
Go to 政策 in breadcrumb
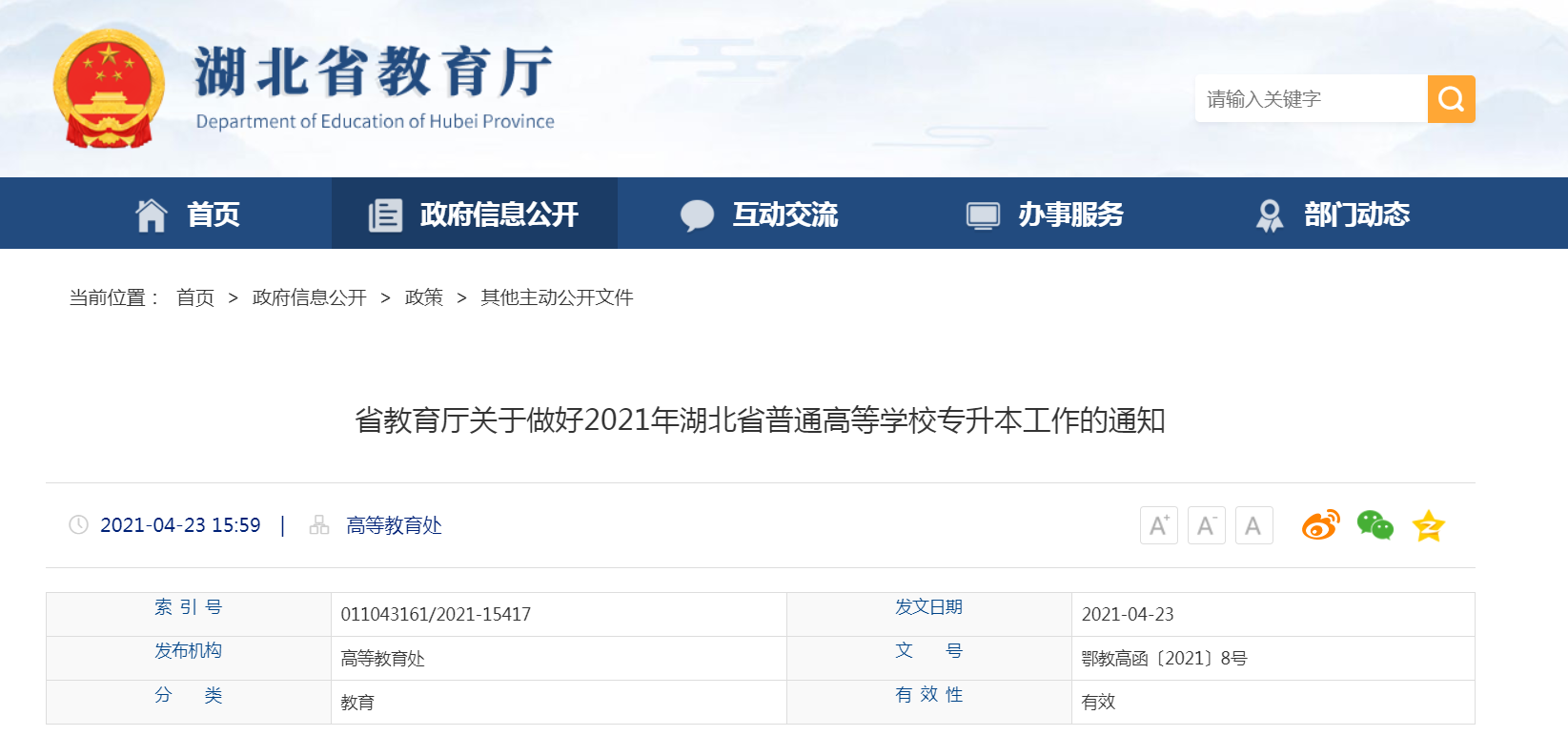pyautogui.click(x=424, y=297)
